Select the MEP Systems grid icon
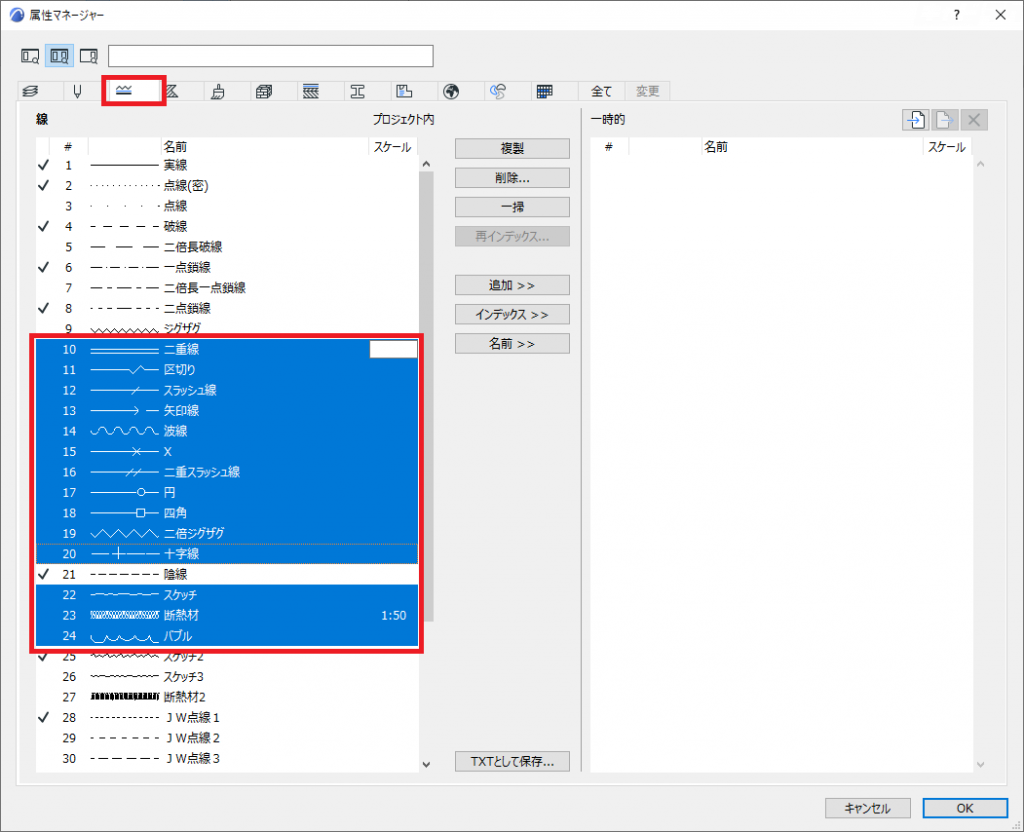 tap(543, 90)
